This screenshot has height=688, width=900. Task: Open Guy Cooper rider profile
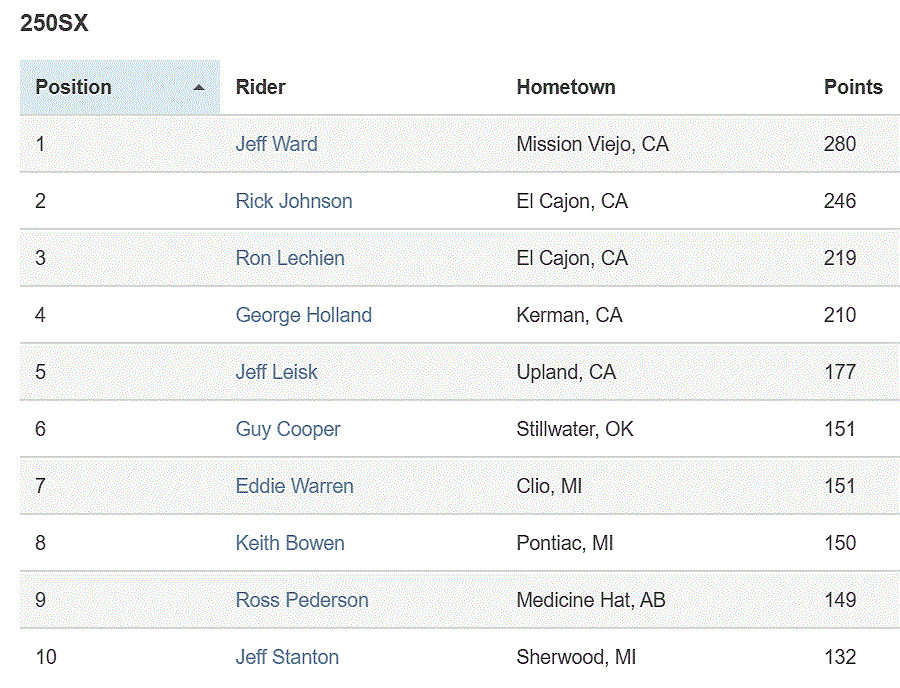pos(288,429)
